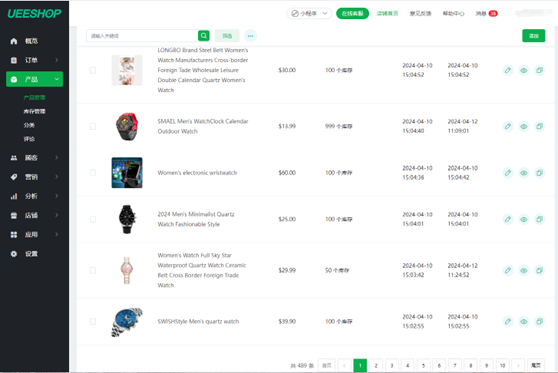The image size is (558, 373).
Task: Edit the 2024 Men's Minimalist Quartz watch
Action: tap(508, 219)
